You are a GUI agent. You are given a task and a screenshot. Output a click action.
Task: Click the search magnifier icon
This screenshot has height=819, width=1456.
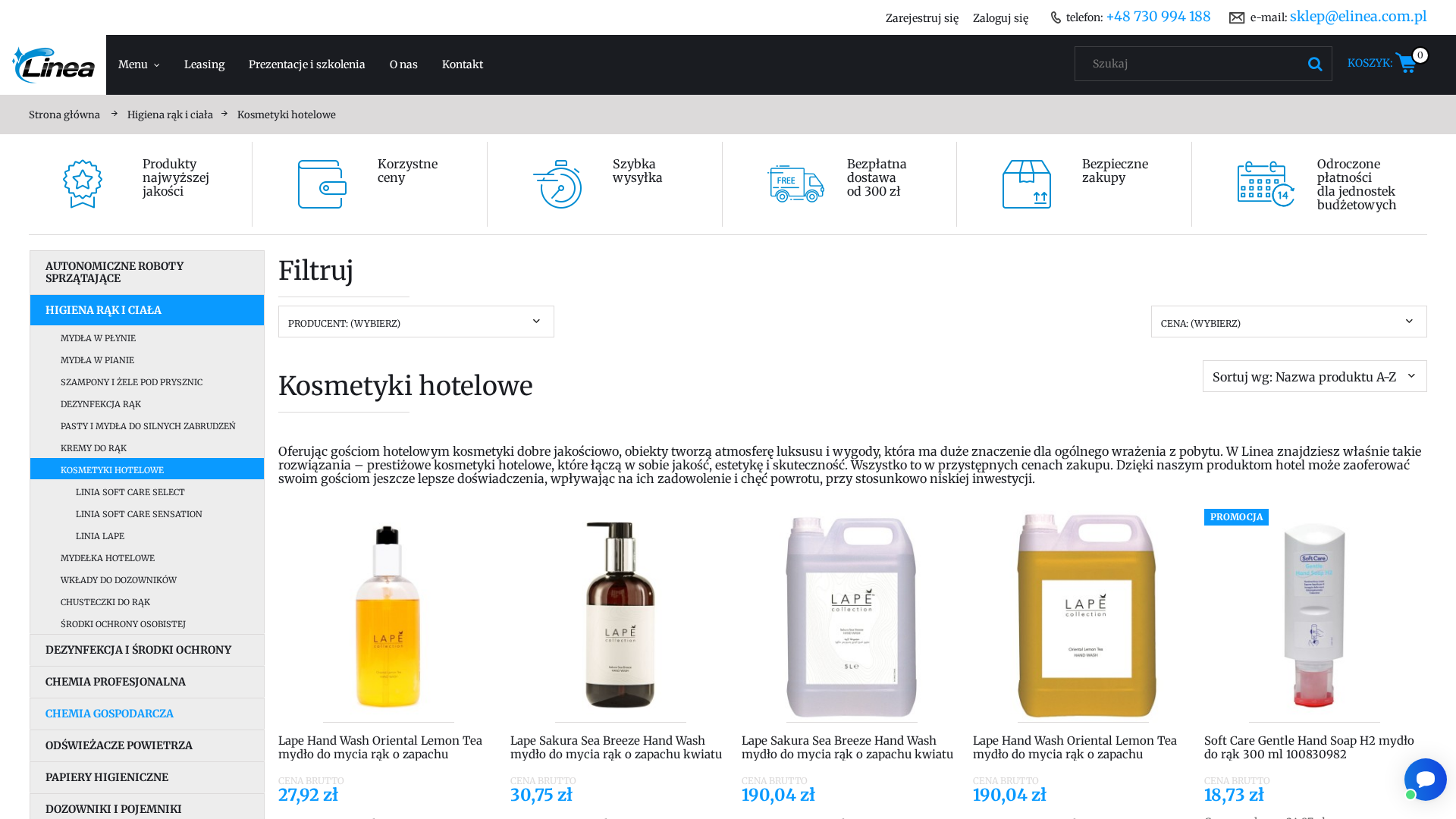click(x=1315, y=64)
